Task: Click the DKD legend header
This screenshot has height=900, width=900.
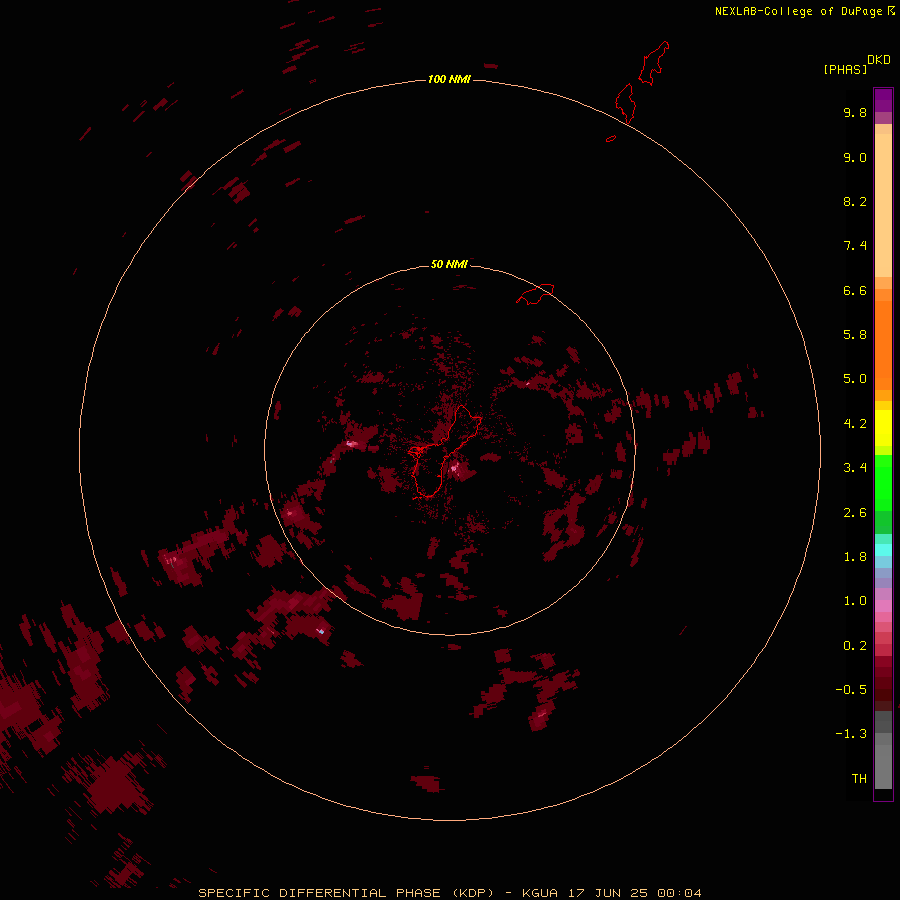Action: coord(878,60)
